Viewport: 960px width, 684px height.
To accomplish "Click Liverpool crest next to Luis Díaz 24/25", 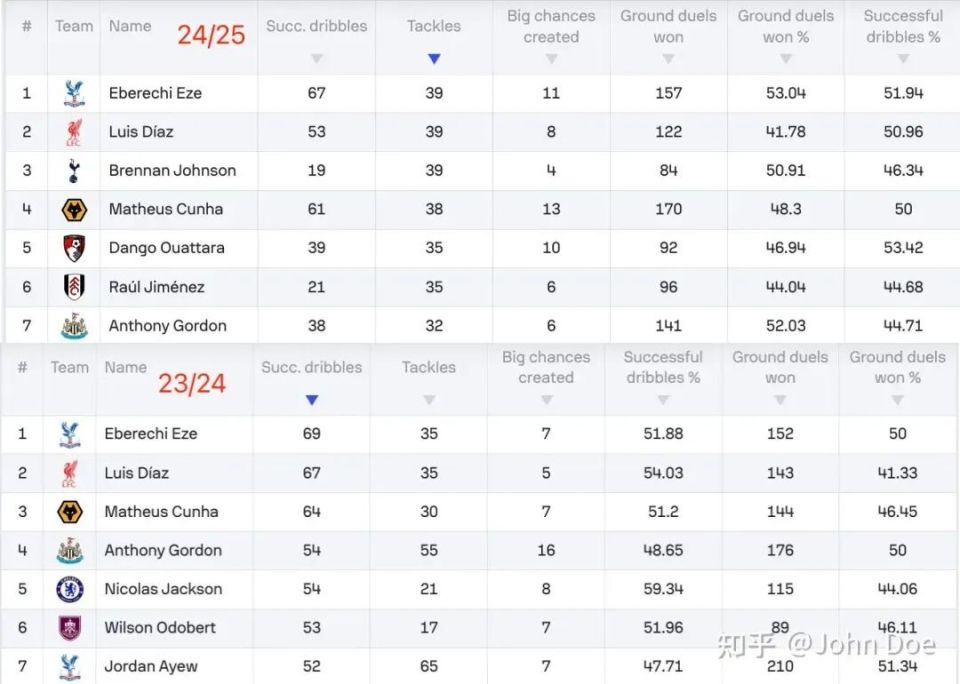I will coord(74,132).
